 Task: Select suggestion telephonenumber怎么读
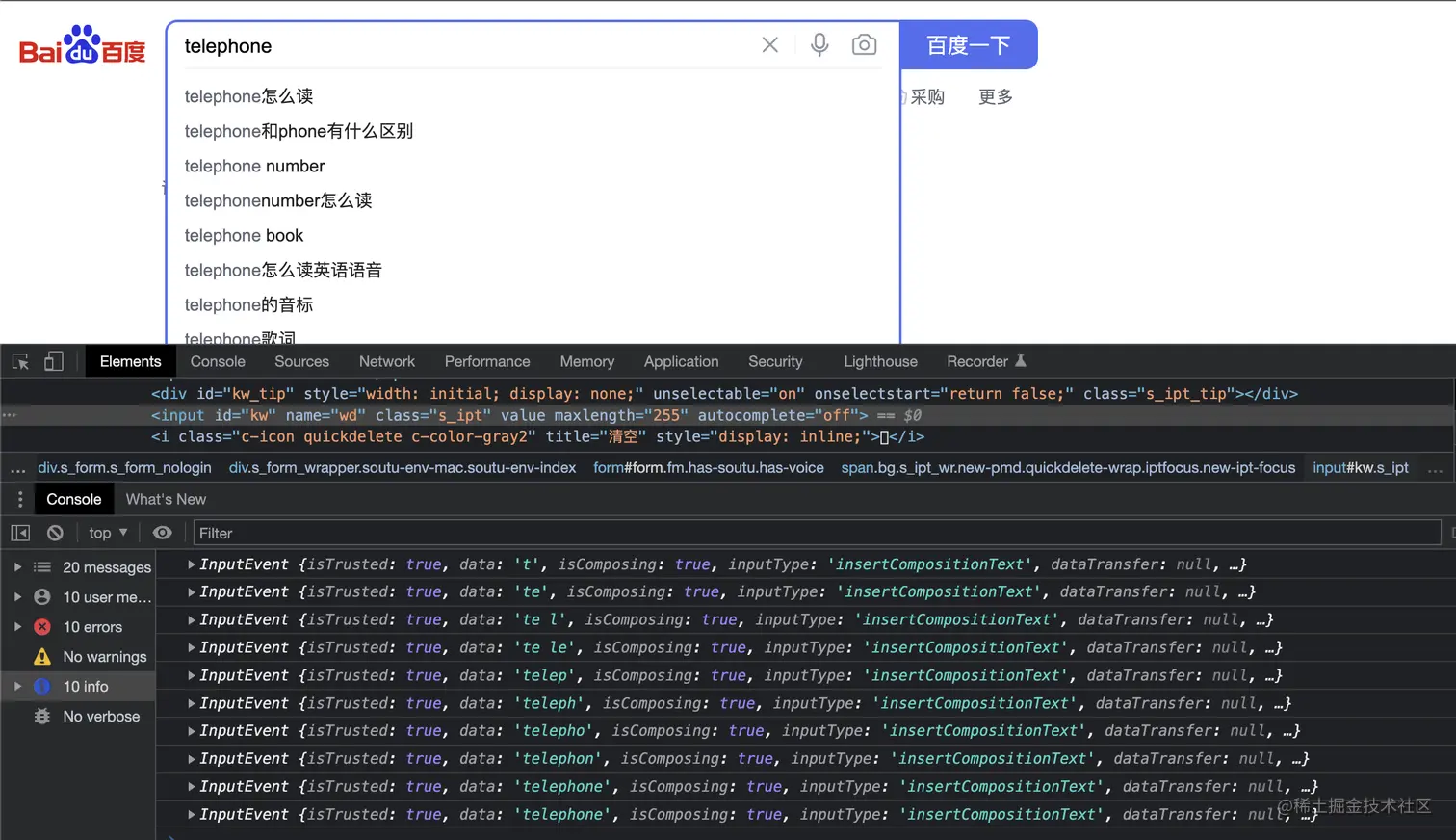tap(278, 200)
